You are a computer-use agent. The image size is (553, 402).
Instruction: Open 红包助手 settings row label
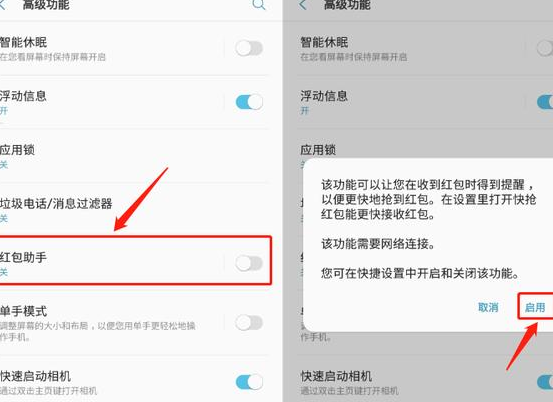click(x=23, y=257)
